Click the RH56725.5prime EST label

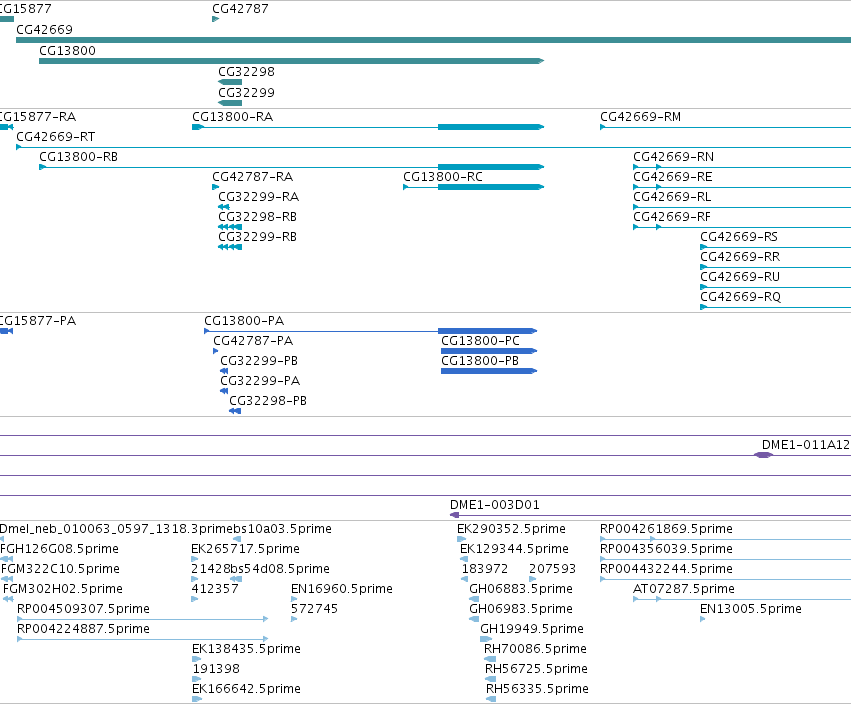coord(536,669)
